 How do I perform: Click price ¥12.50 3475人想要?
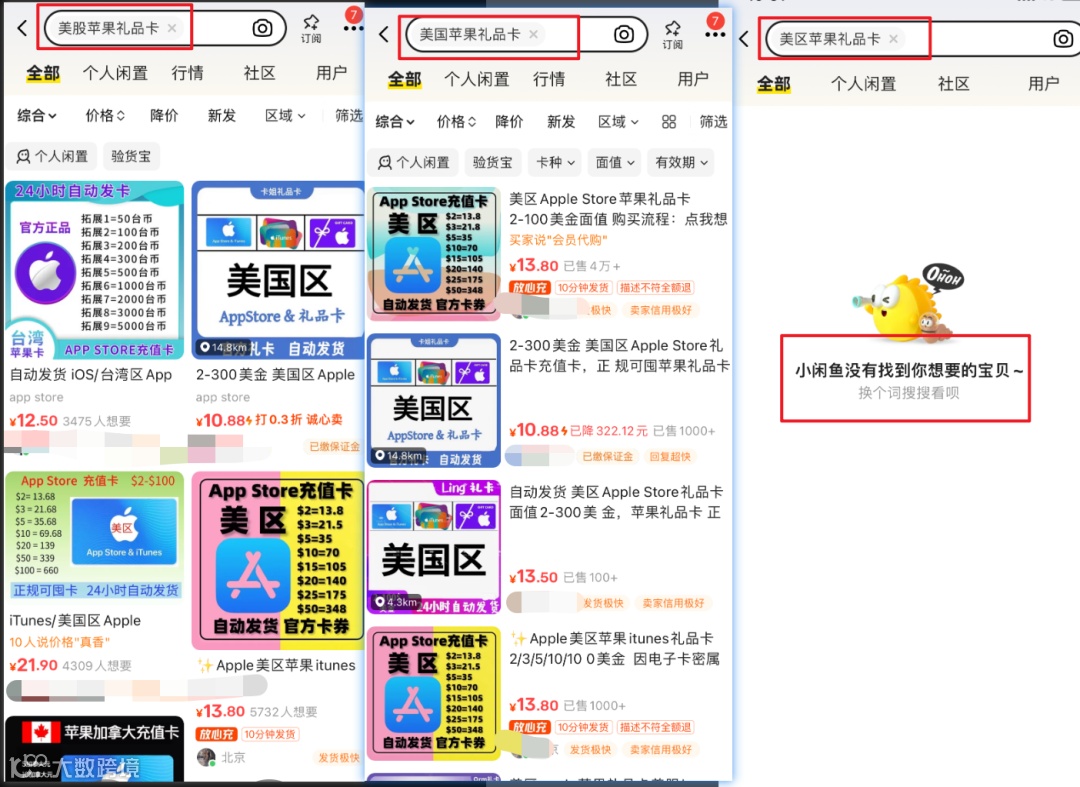point(70,421)
